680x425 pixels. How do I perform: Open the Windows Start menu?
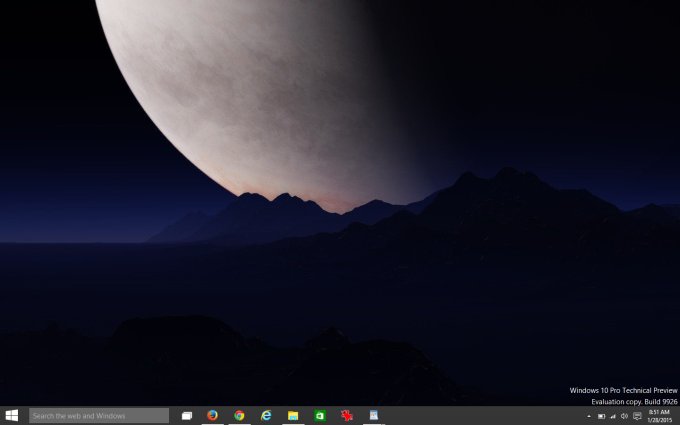coord(12,415)
